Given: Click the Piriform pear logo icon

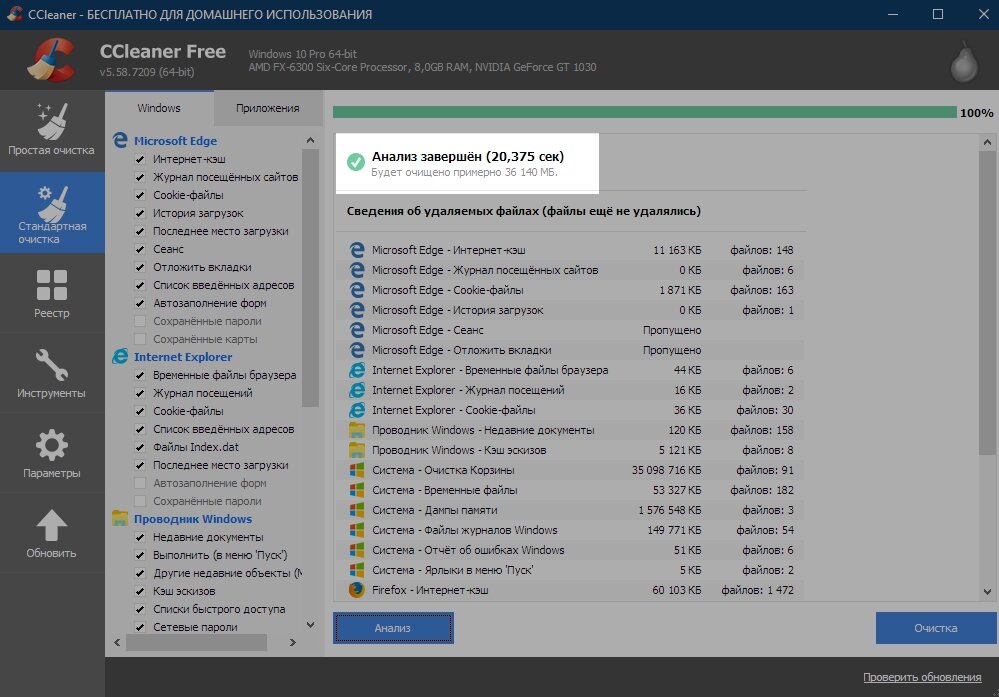Looking at the screenshot, I should (963, 62).
